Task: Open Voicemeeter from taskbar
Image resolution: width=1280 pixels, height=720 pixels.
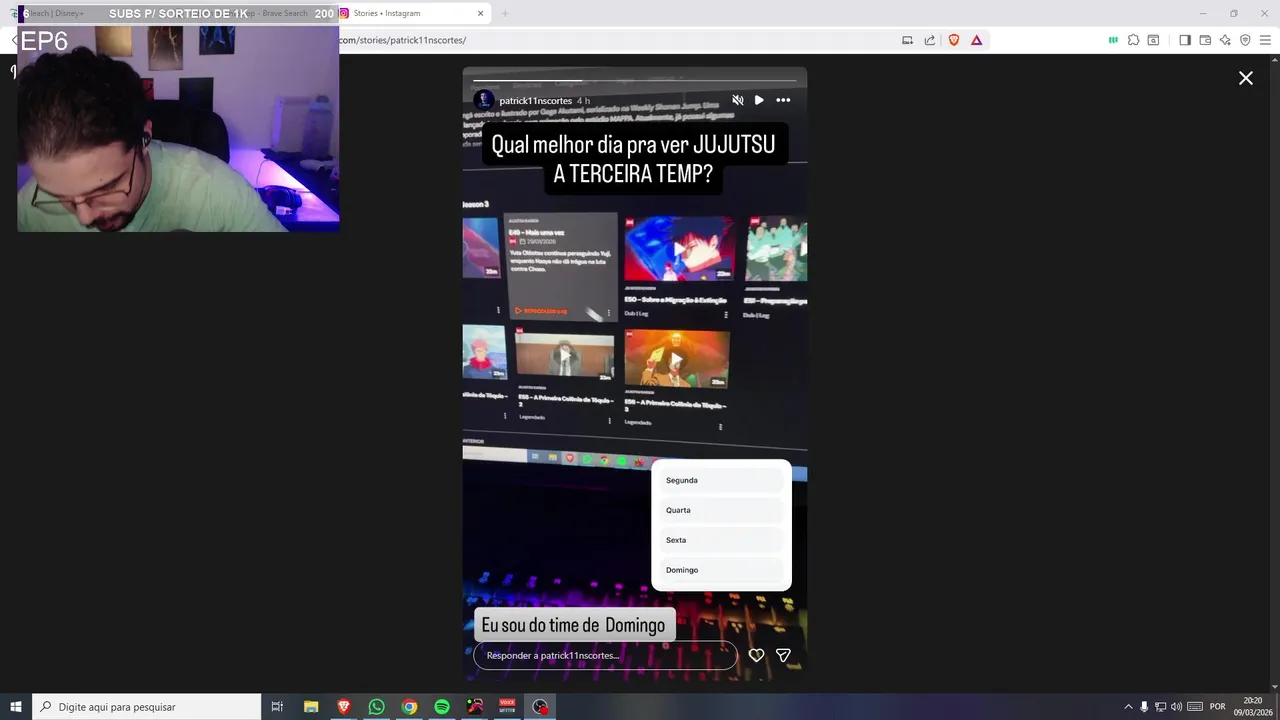Action: 507,707
